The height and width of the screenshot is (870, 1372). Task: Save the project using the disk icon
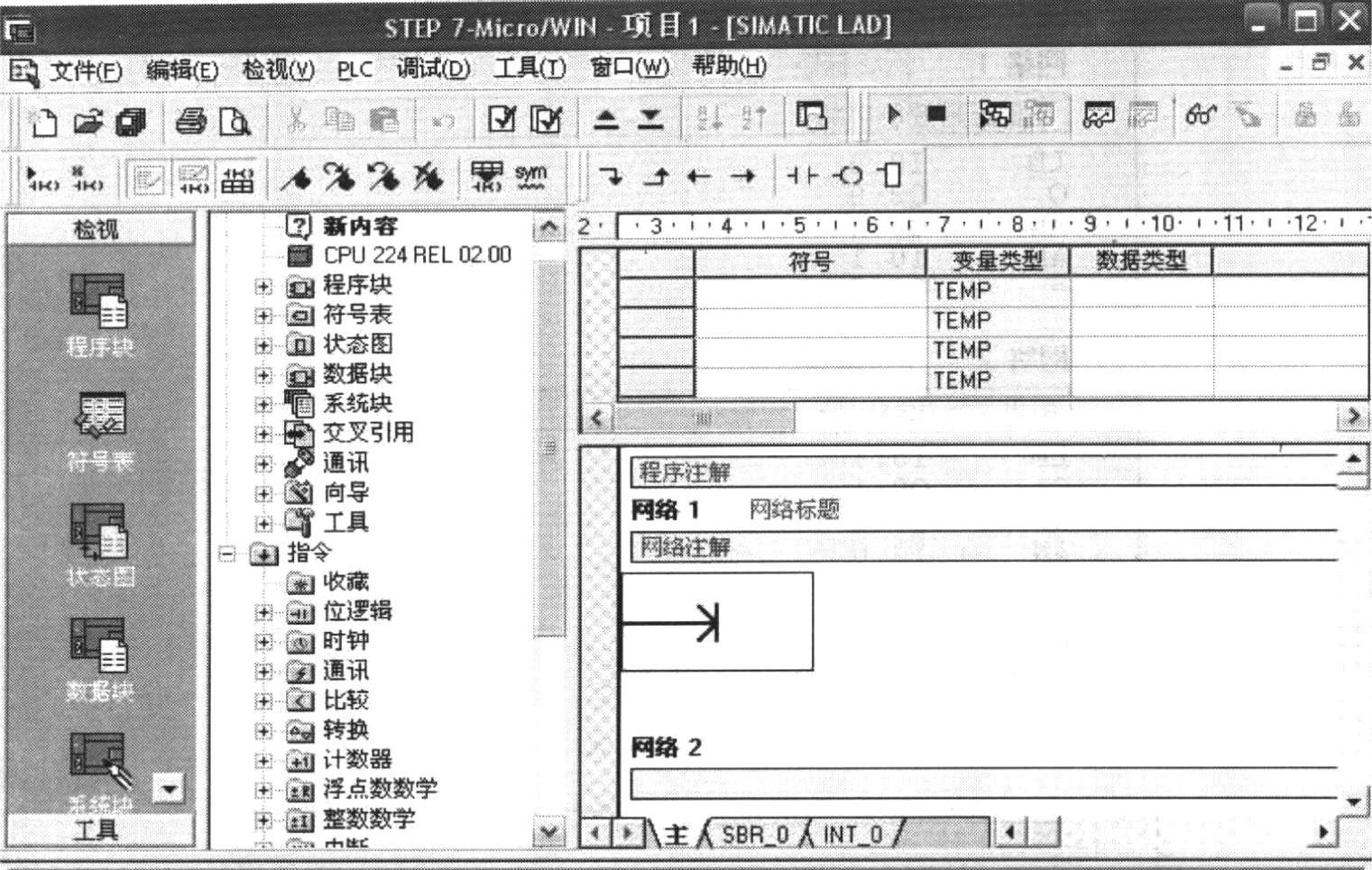click(132, 120)
